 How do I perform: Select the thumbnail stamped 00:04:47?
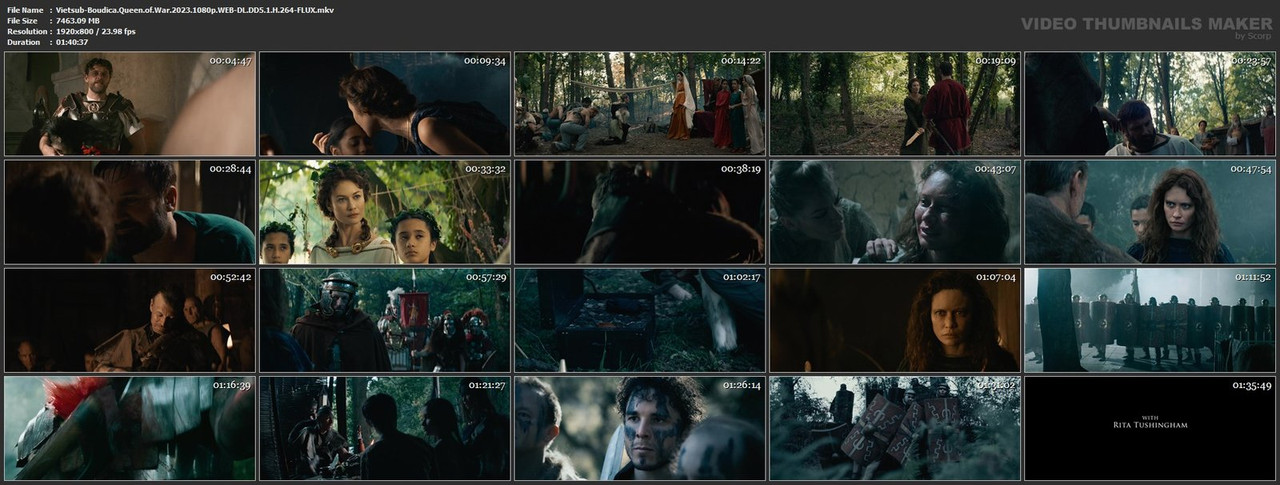pyautogui.click(x=130, y=104)
